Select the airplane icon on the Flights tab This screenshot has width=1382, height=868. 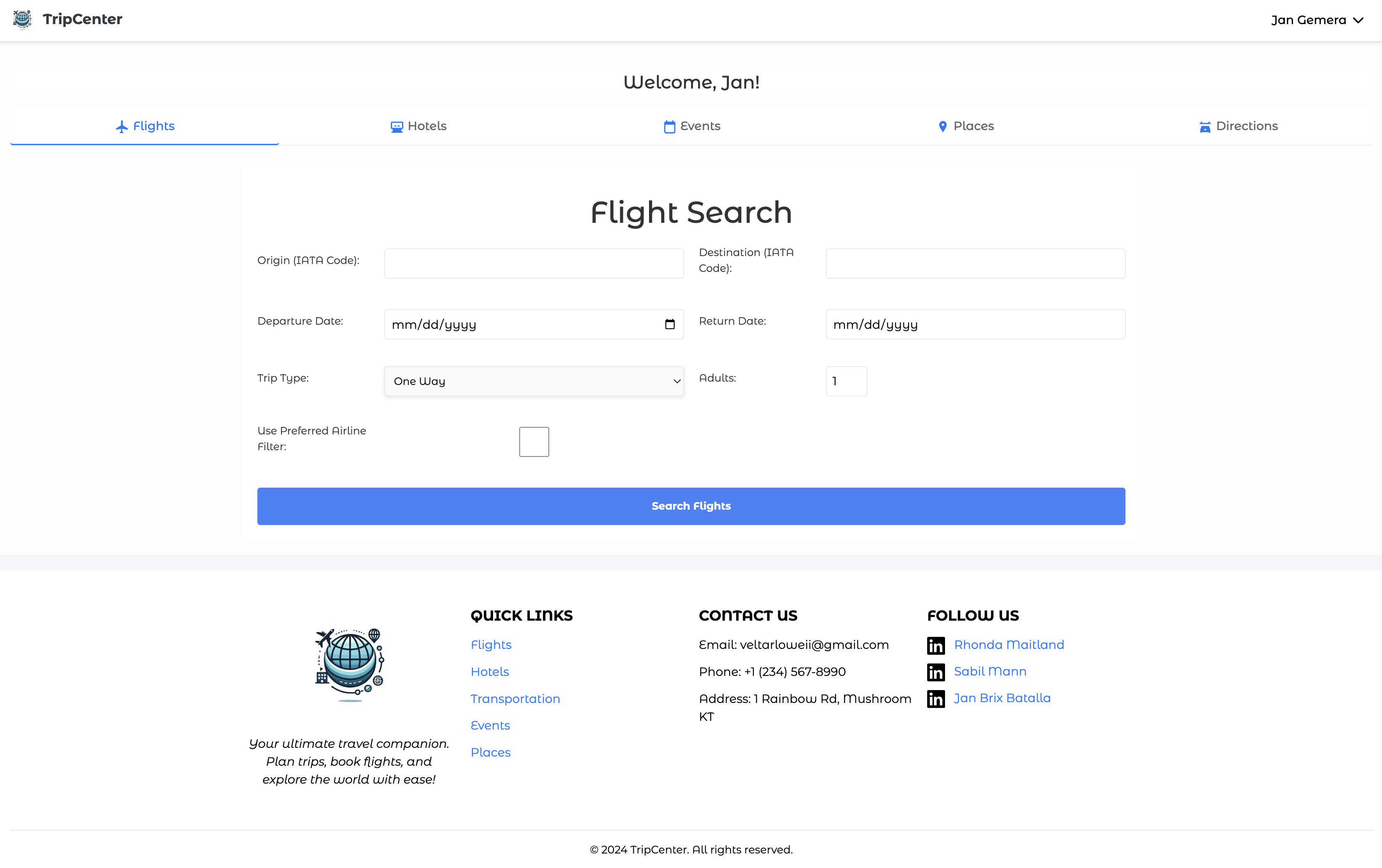(122, 126)
